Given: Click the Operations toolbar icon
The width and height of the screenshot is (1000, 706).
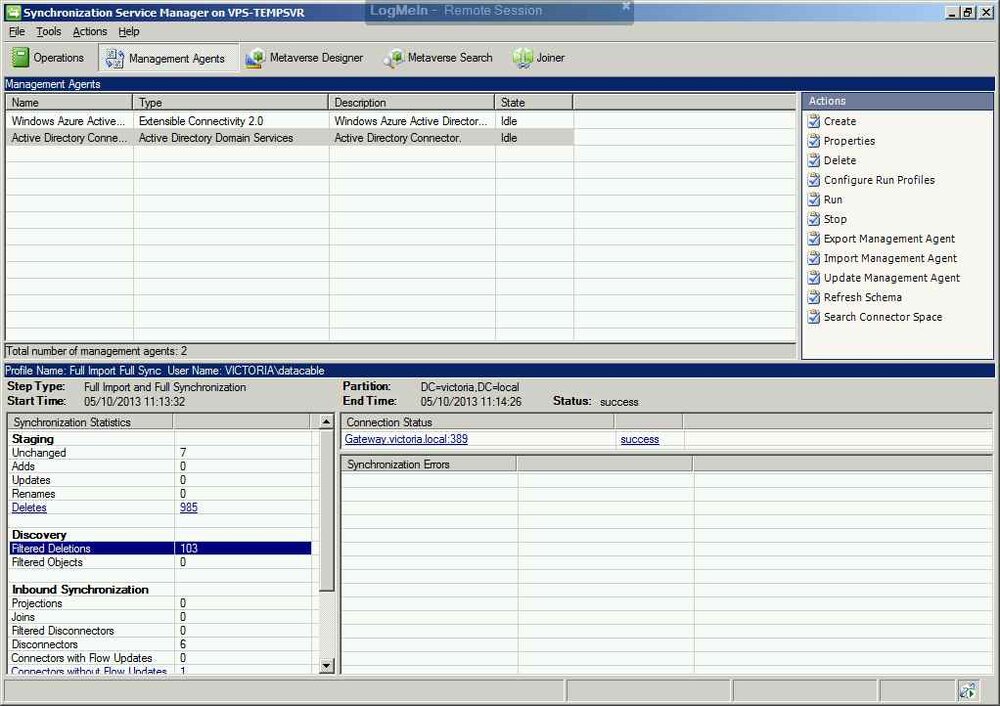Looking at the screenshot, I should point(20,57).
